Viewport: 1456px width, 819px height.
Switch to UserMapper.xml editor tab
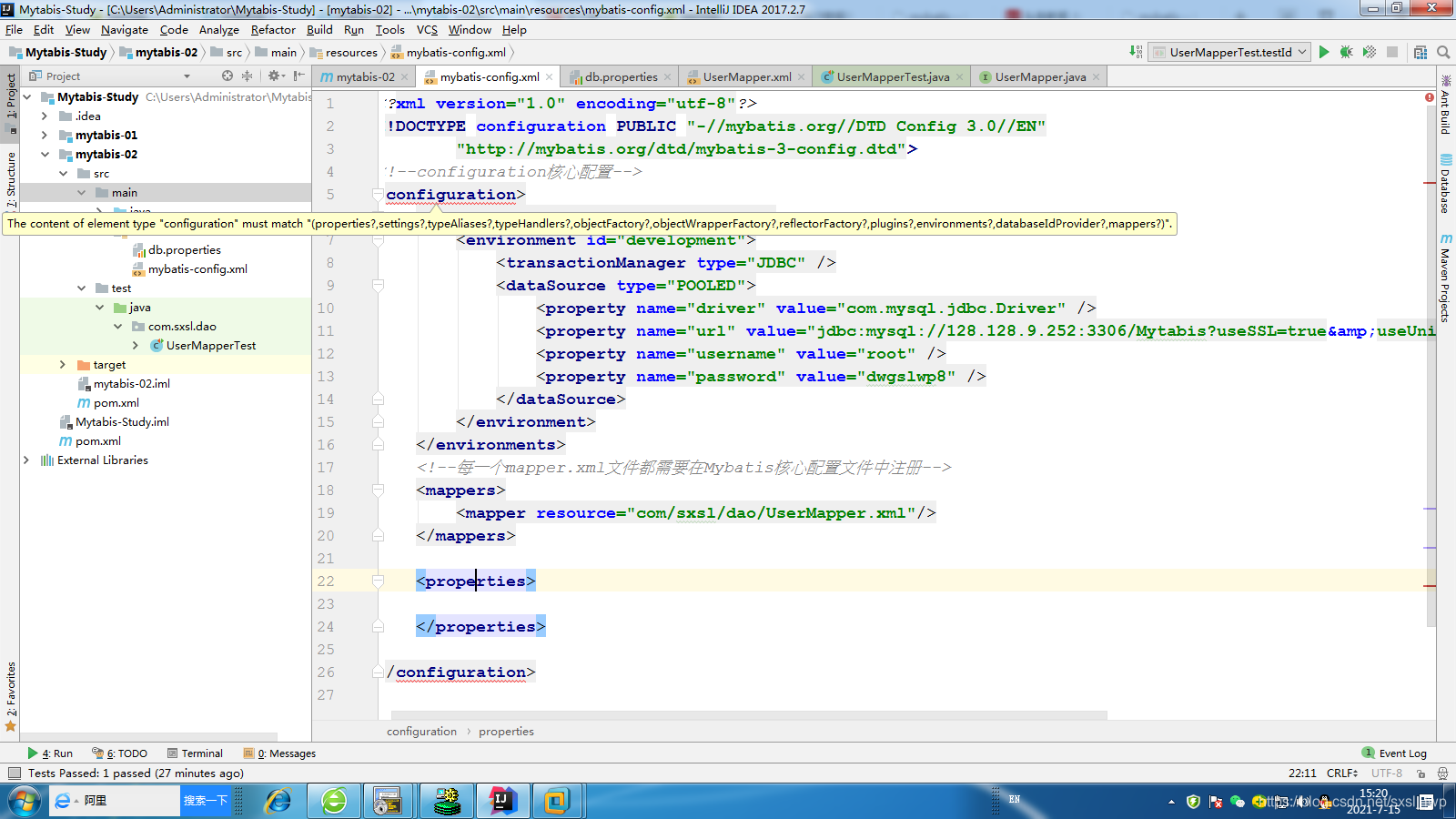click(x=746, y=76)
